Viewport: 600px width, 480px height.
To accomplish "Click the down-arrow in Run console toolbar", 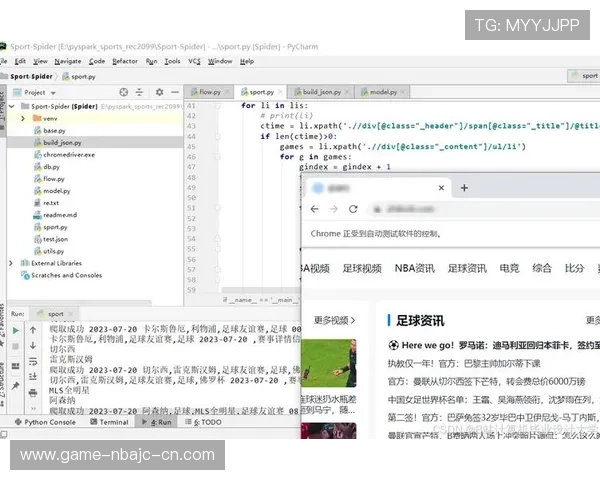I will click(x=33, y=346).
